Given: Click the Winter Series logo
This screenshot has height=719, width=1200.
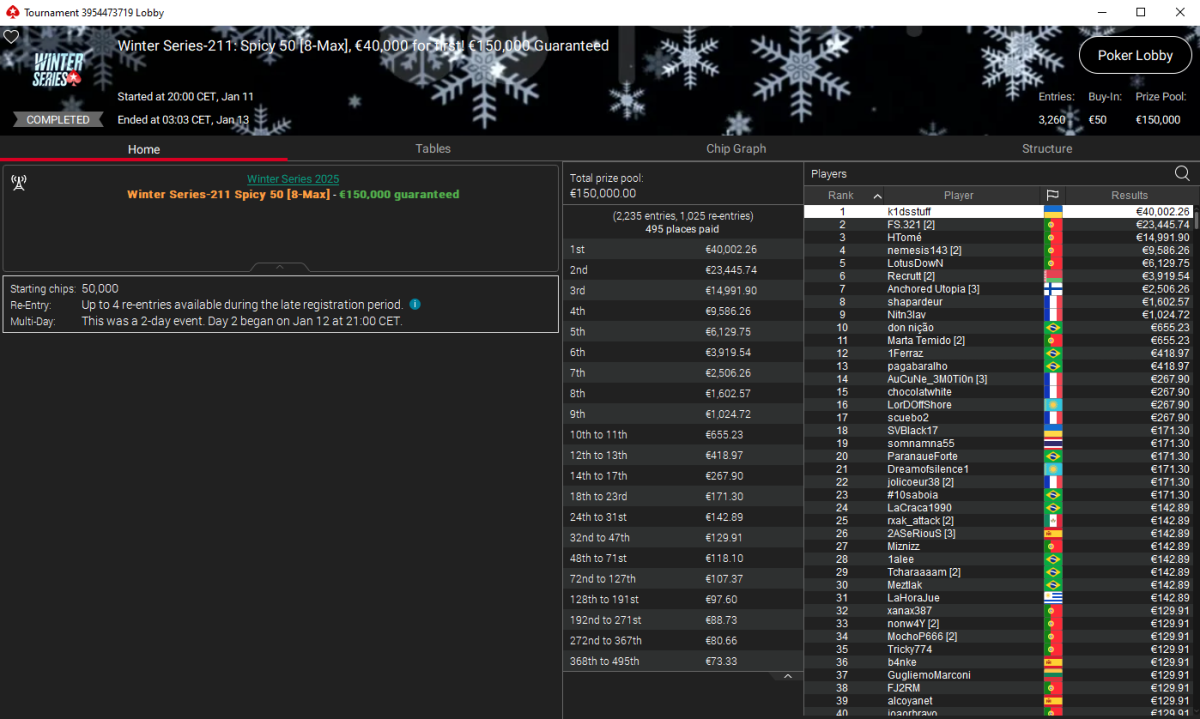Looking at the screenshot, I should pos(58,70).
